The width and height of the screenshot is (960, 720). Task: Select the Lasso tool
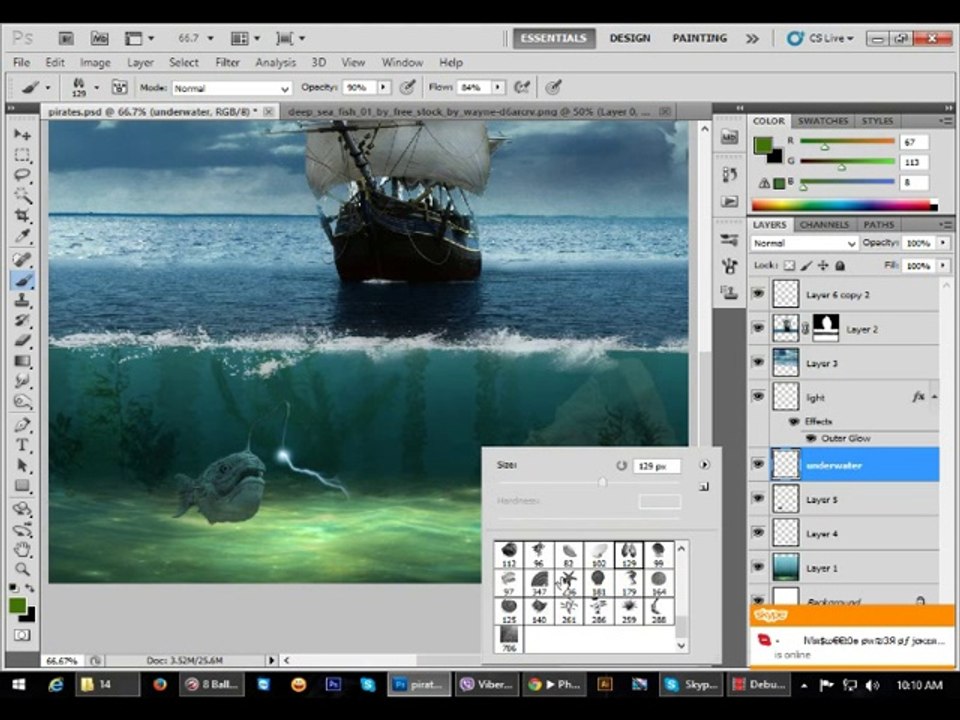pyautogui.click(x=23, y=175)
